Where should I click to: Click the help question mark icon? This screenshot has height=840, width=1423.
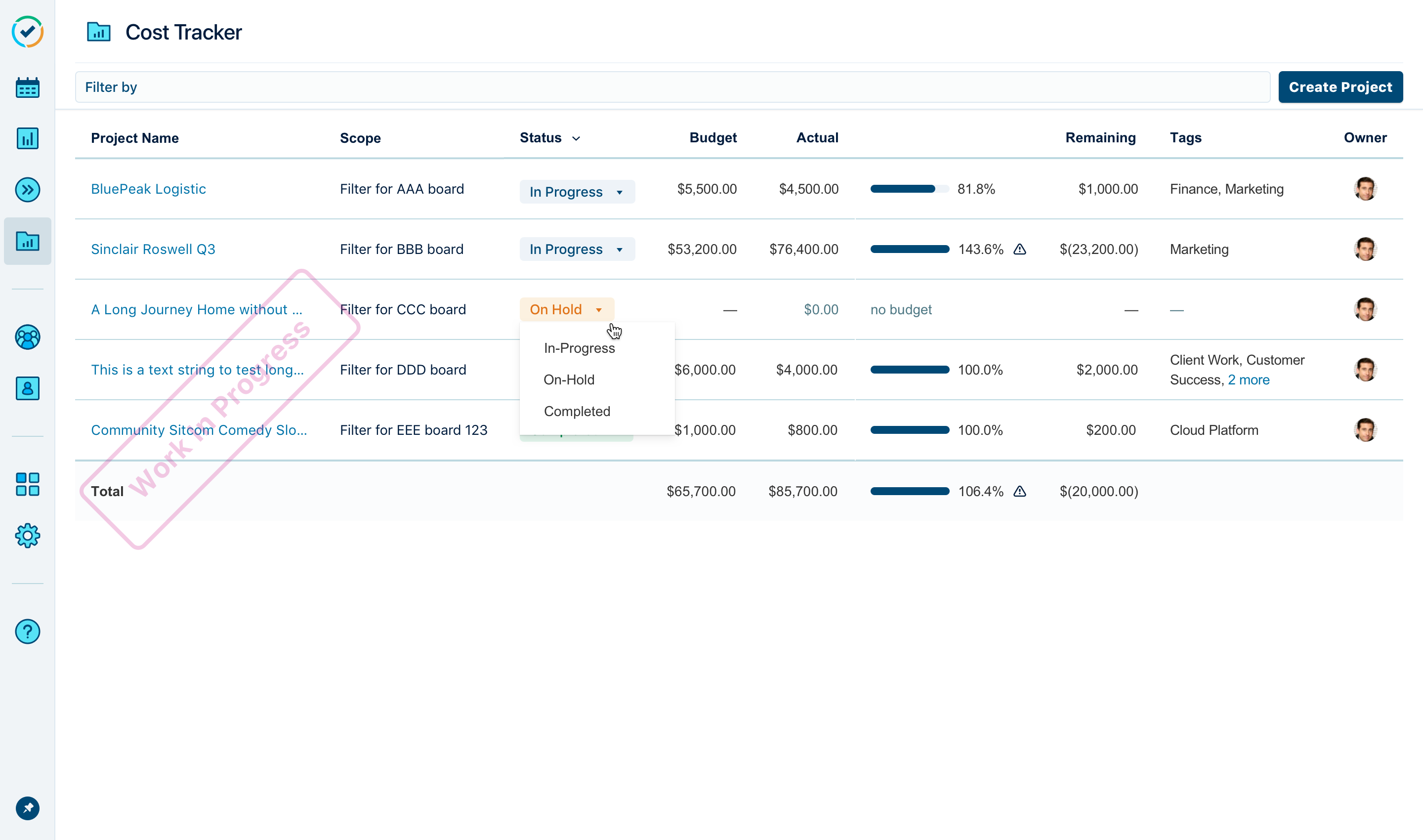click(27, 631)
